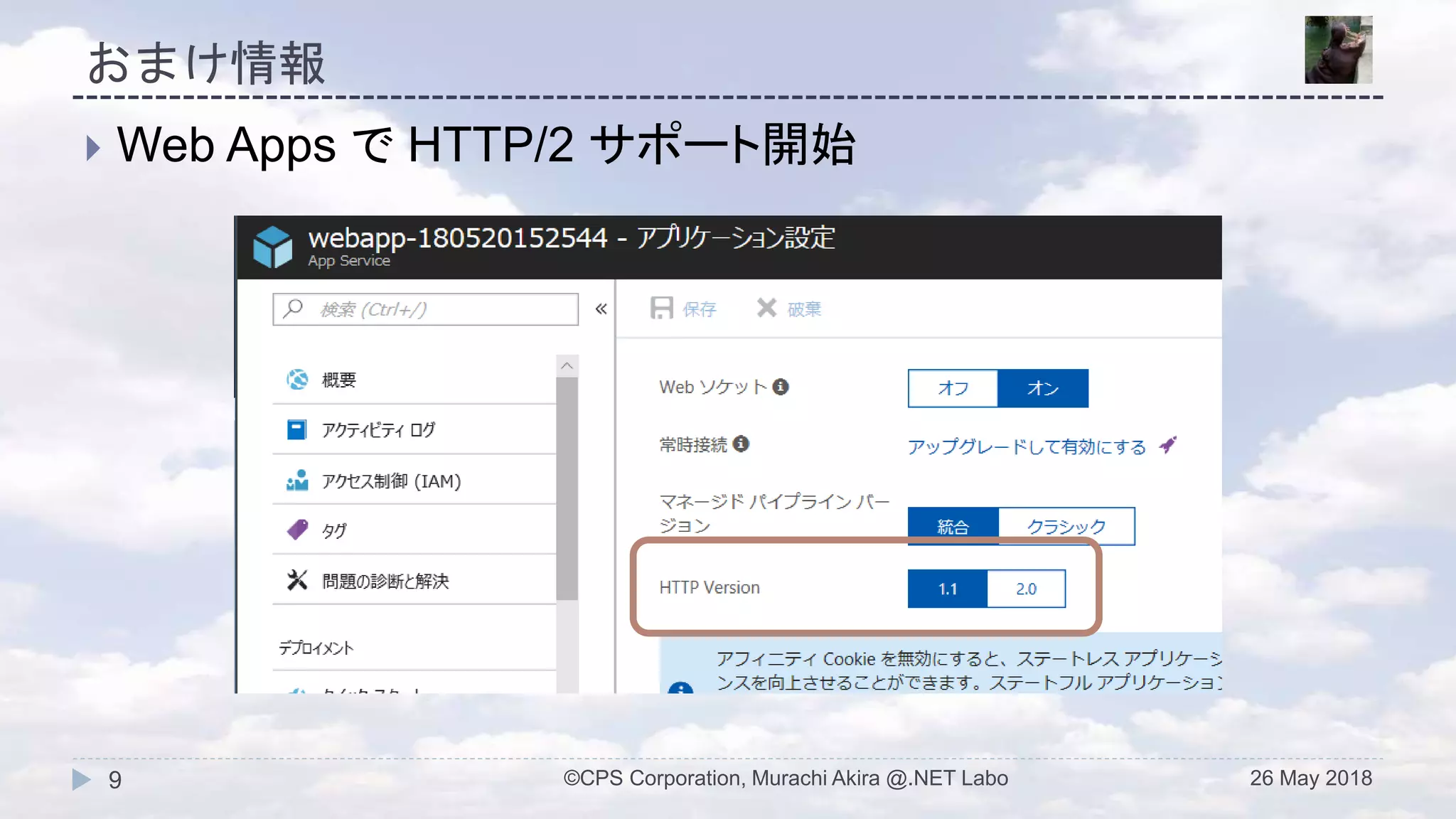This screenshot has height=819, width=1456.
Task: Click the 保存 save disk icon
Action: pyautogui.click(x=661, y=309)
